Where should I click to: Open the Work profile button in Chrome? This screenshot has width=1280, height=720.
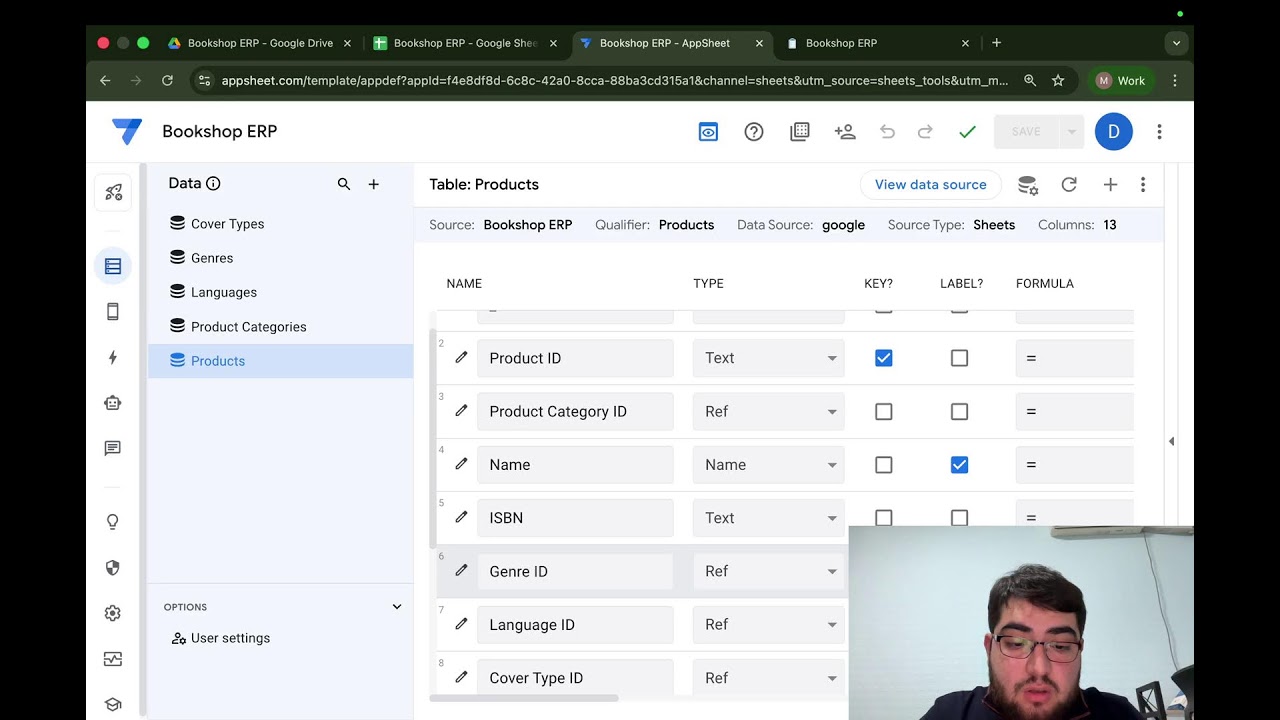pos(1121,81)
